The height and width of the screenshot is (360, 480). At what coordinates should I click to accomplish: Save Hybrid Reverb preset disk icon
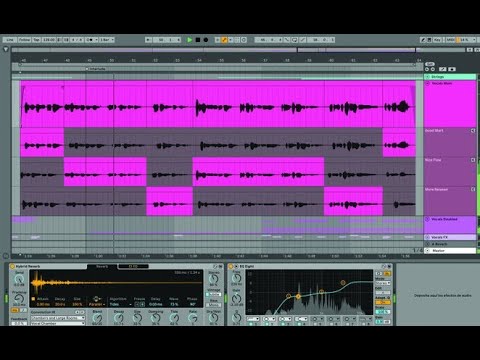pyautogui.click(x=220, y=266)
